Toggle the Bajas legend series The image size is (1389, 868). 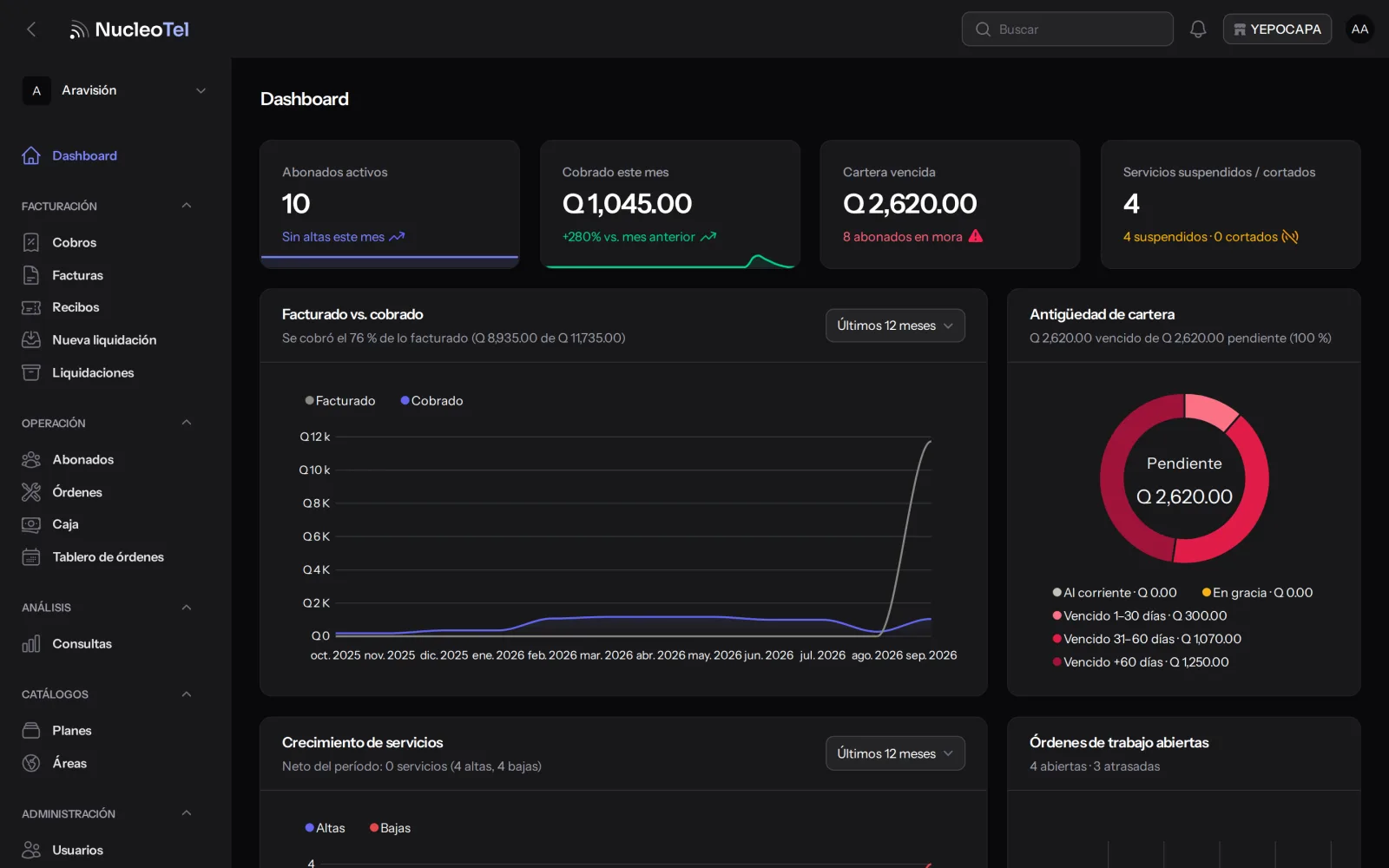coord(390,828)
